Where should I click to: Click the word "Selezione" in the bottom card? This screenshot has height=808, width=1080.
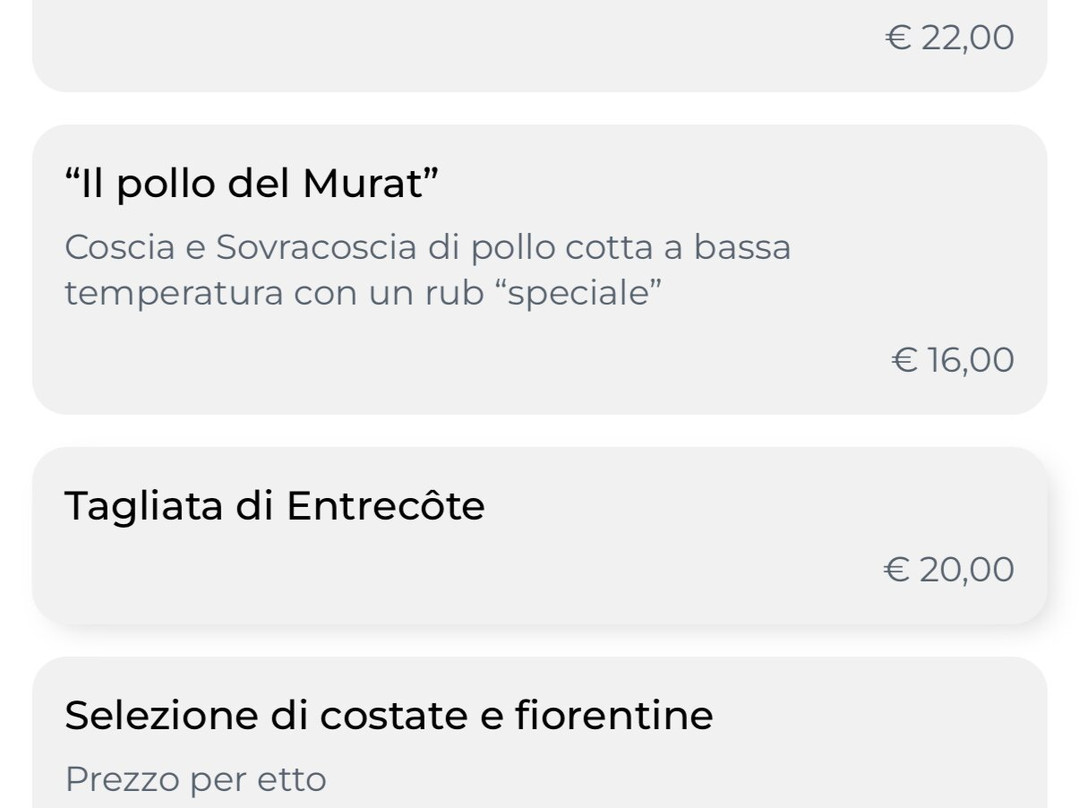click(x=160, y=715)
